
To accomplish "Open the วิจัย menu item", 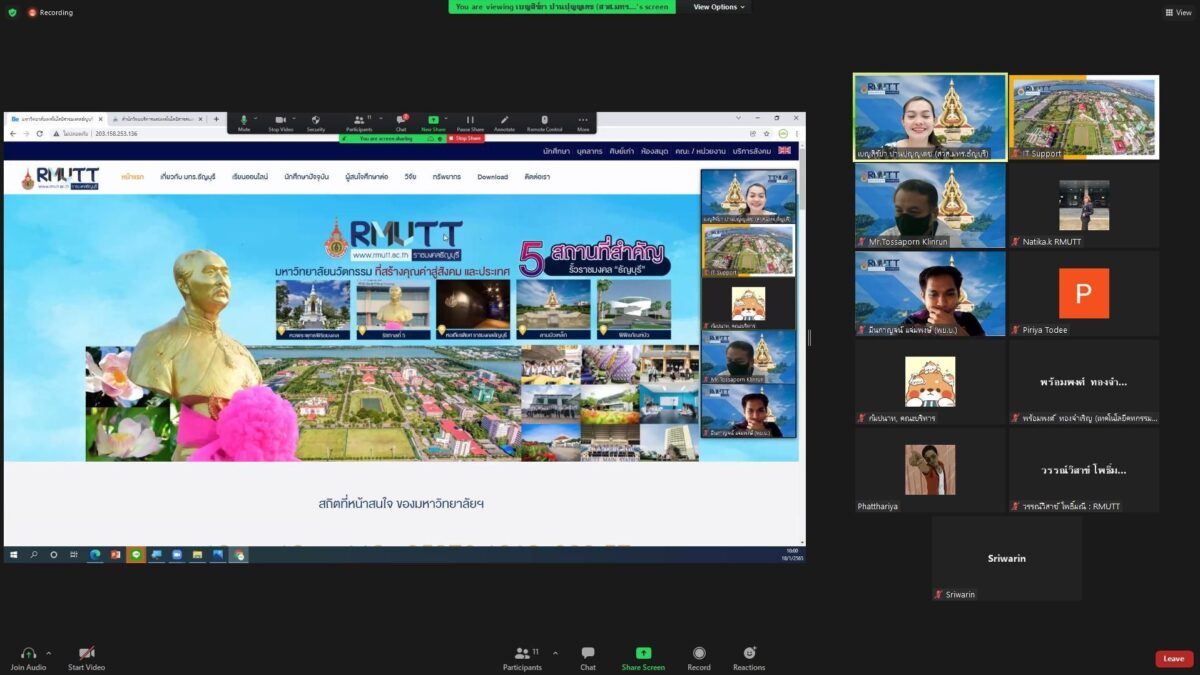I will click(410, 177).
